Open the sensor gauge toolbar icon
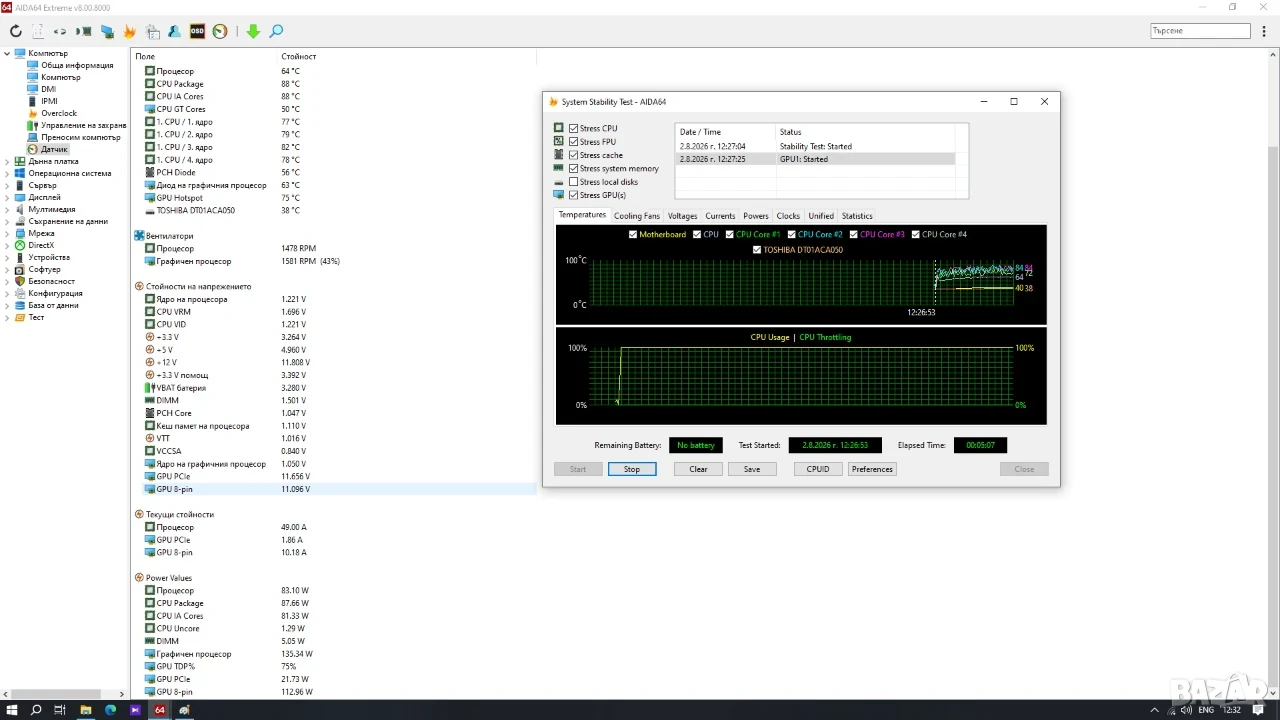Viewport: 1280px width, 720px height. pos(220,31)
